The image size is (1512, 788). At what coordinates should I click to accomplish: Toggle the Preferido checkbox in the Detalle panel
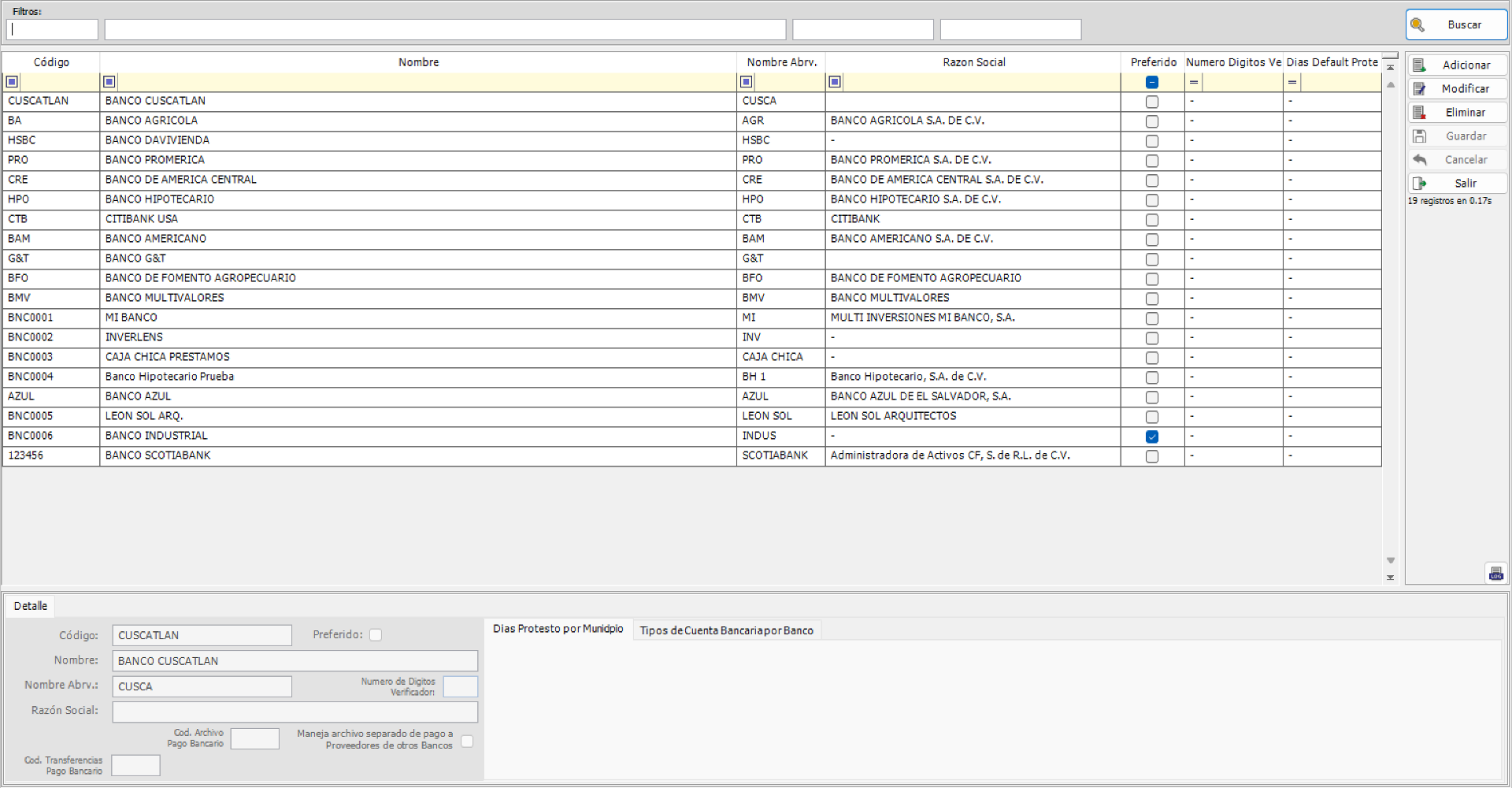pos(376,634)
